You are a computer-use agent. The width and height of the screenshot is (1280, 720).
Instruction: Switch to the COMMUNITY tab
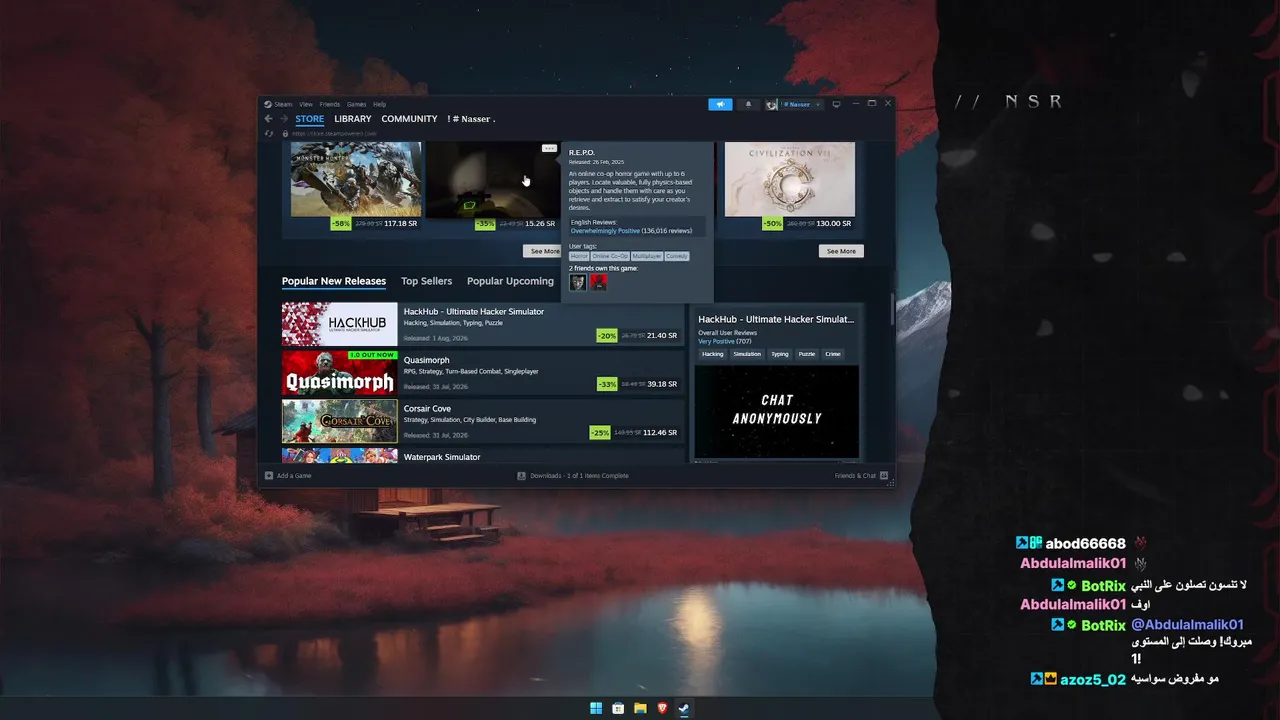[409, 119]
